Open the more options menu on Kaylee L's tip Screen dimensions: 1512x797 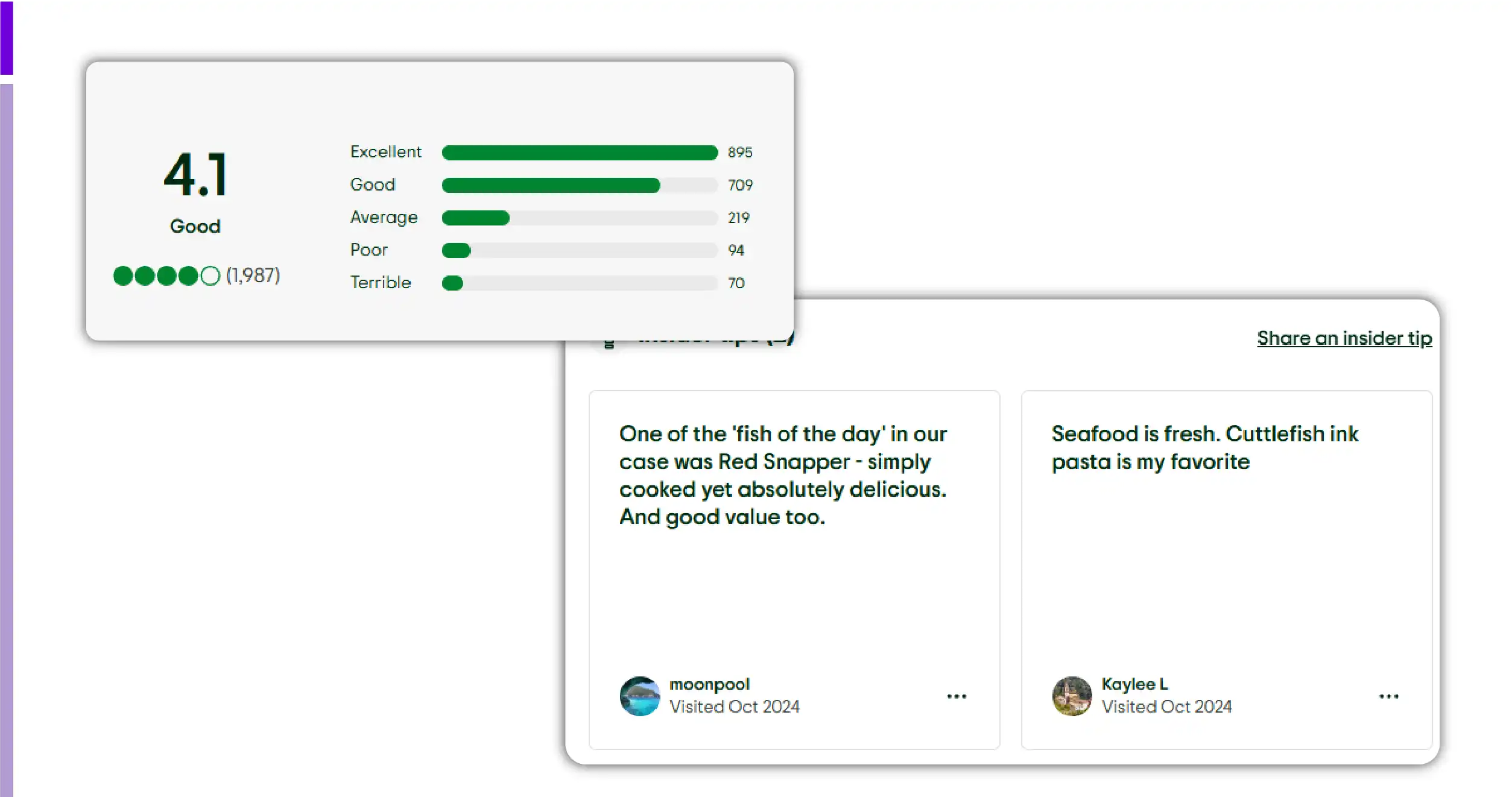[1388, 696]
